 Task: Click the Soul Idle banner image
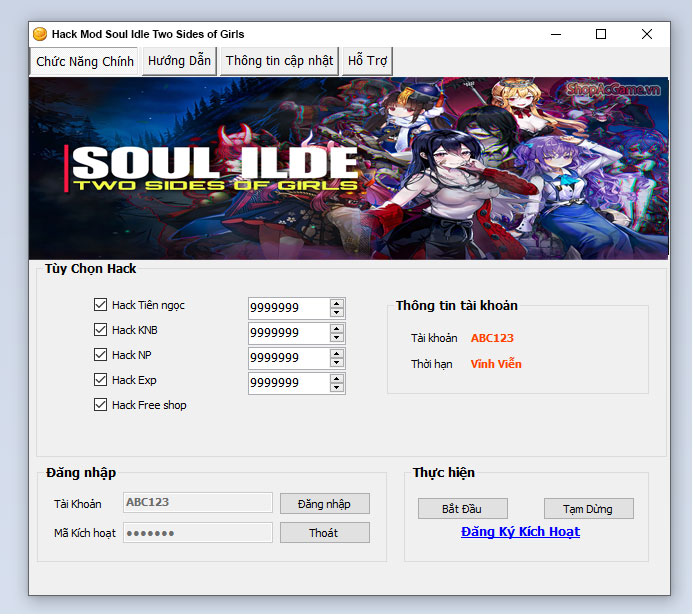click(349, 168)
